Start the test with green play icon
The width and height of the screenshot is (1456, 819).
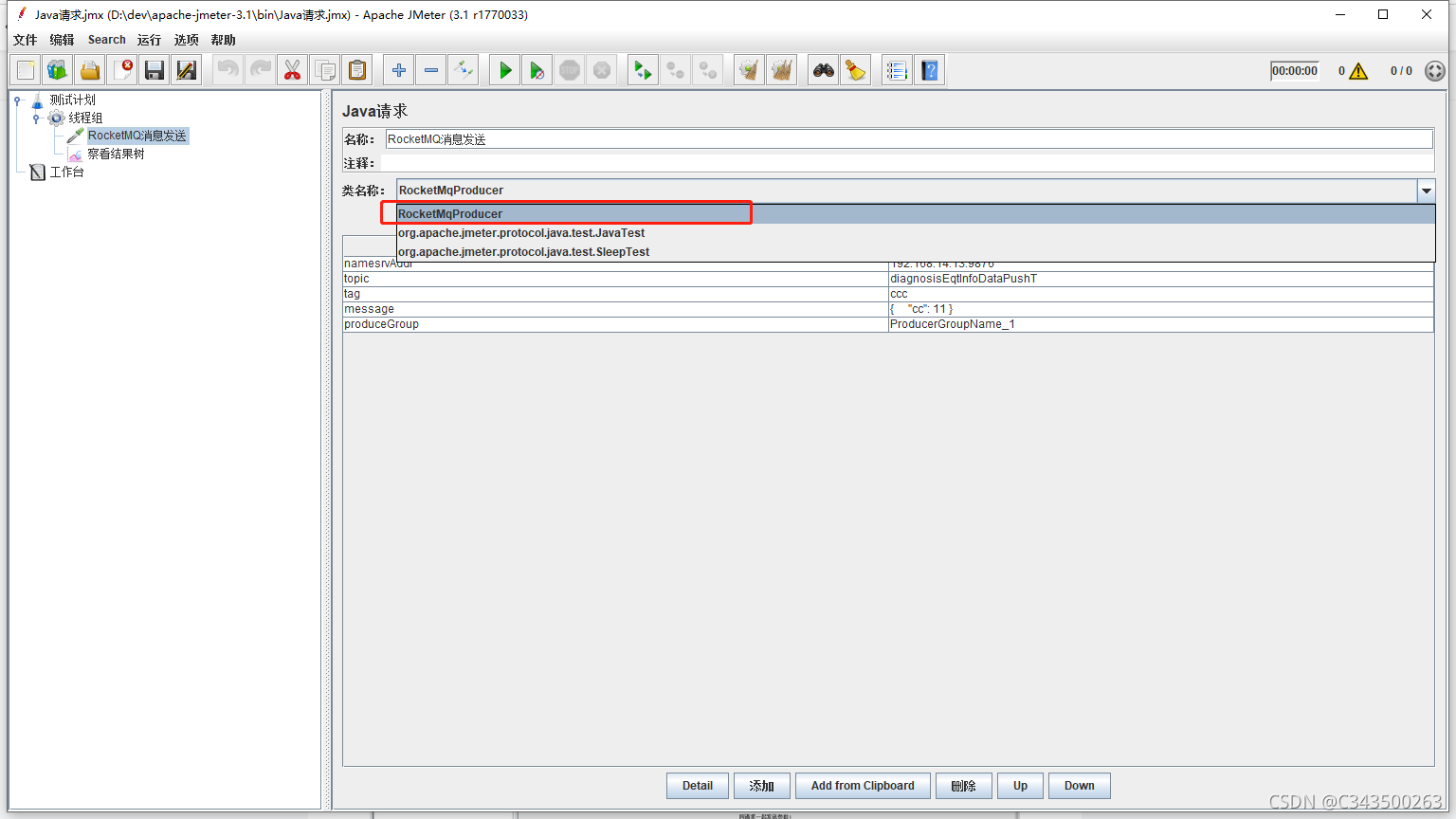coord(505,70)
